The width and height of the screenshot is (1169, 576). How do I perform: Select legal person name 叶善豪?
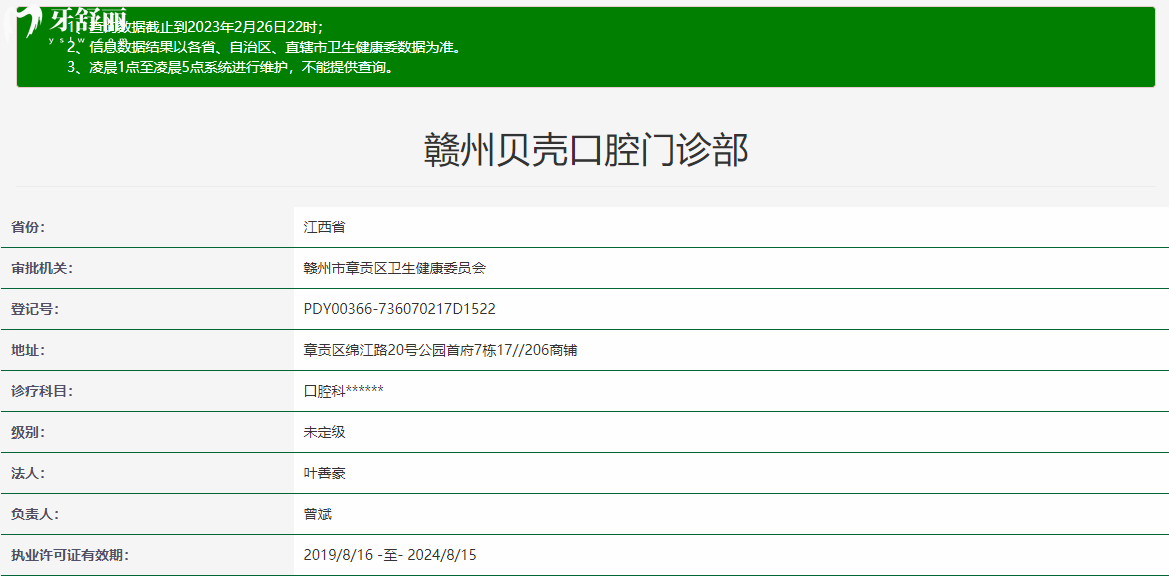click(x=324, y=473)
